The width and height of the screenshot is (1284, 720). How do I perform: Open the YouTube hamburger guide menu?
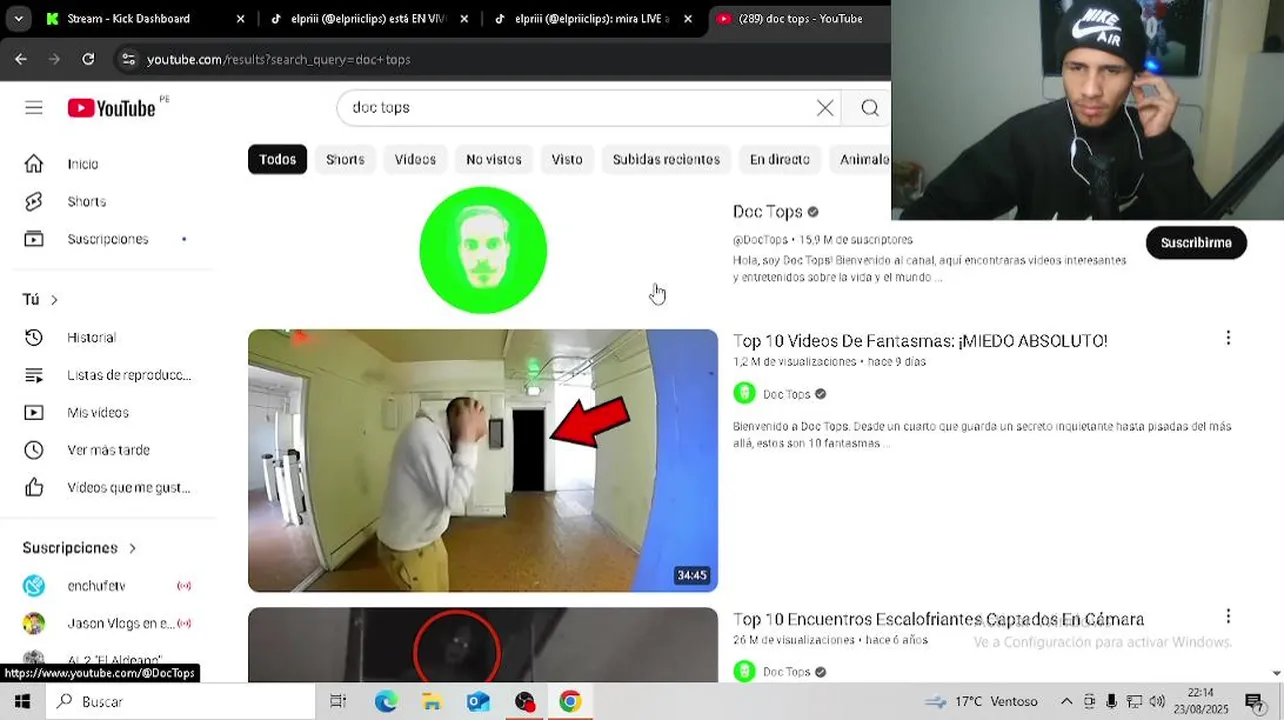point(34,108)
